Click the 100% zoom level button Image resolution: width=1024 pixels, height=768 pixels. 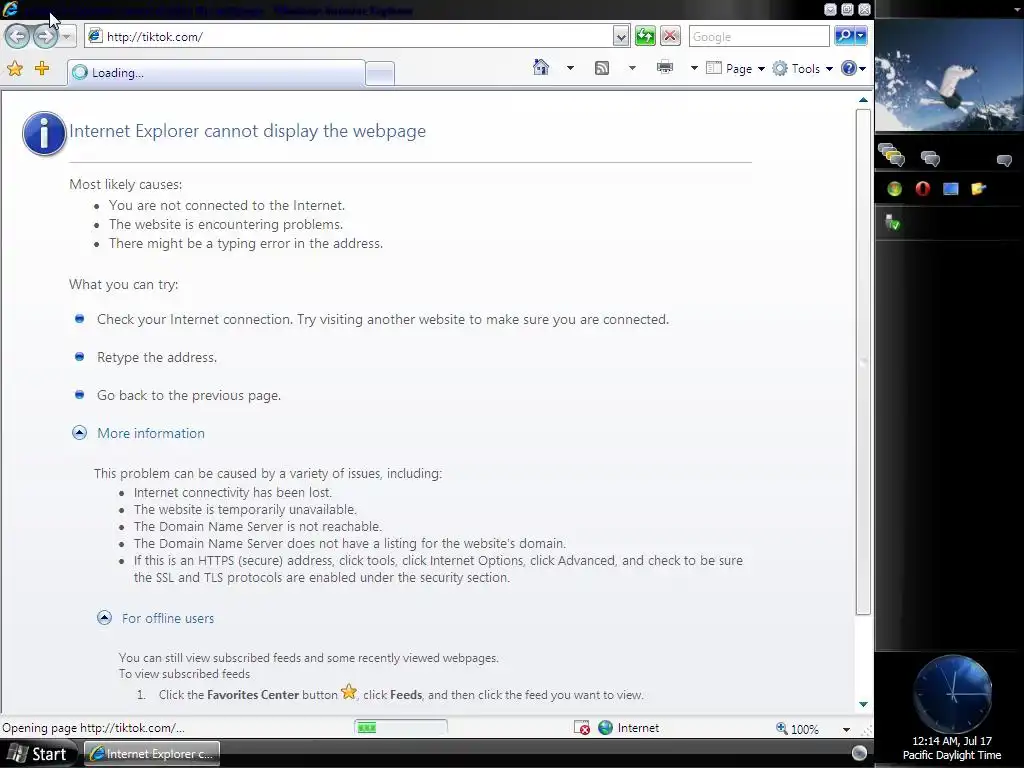(x=797, y=729)
